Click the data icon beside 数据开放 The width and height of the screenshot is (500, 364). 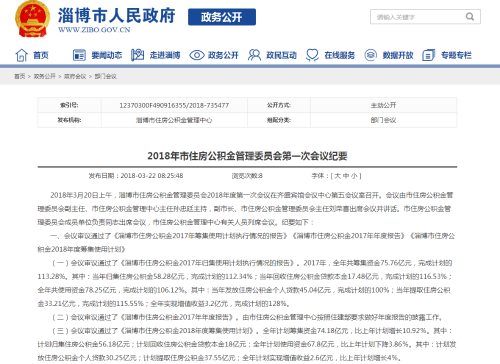point(371,55)
